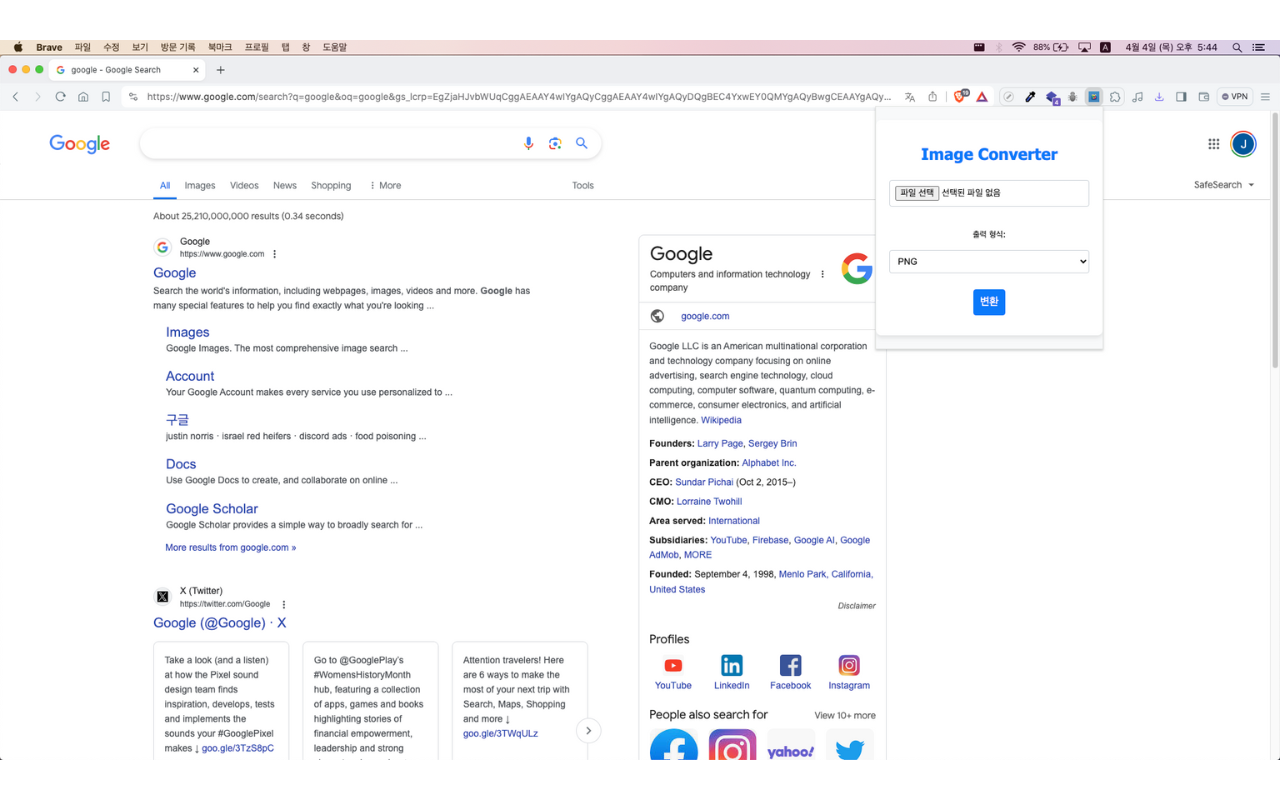Reload the current page
1280x800 pixels.
point(60,97)
